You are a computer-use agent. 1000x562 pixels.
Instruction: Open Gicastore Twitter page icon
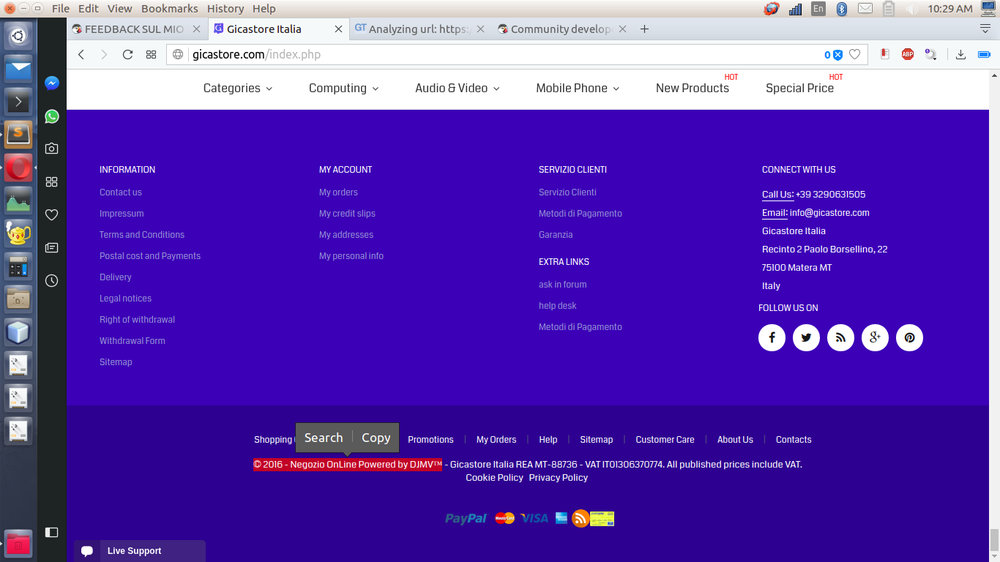tap(806, 337)
